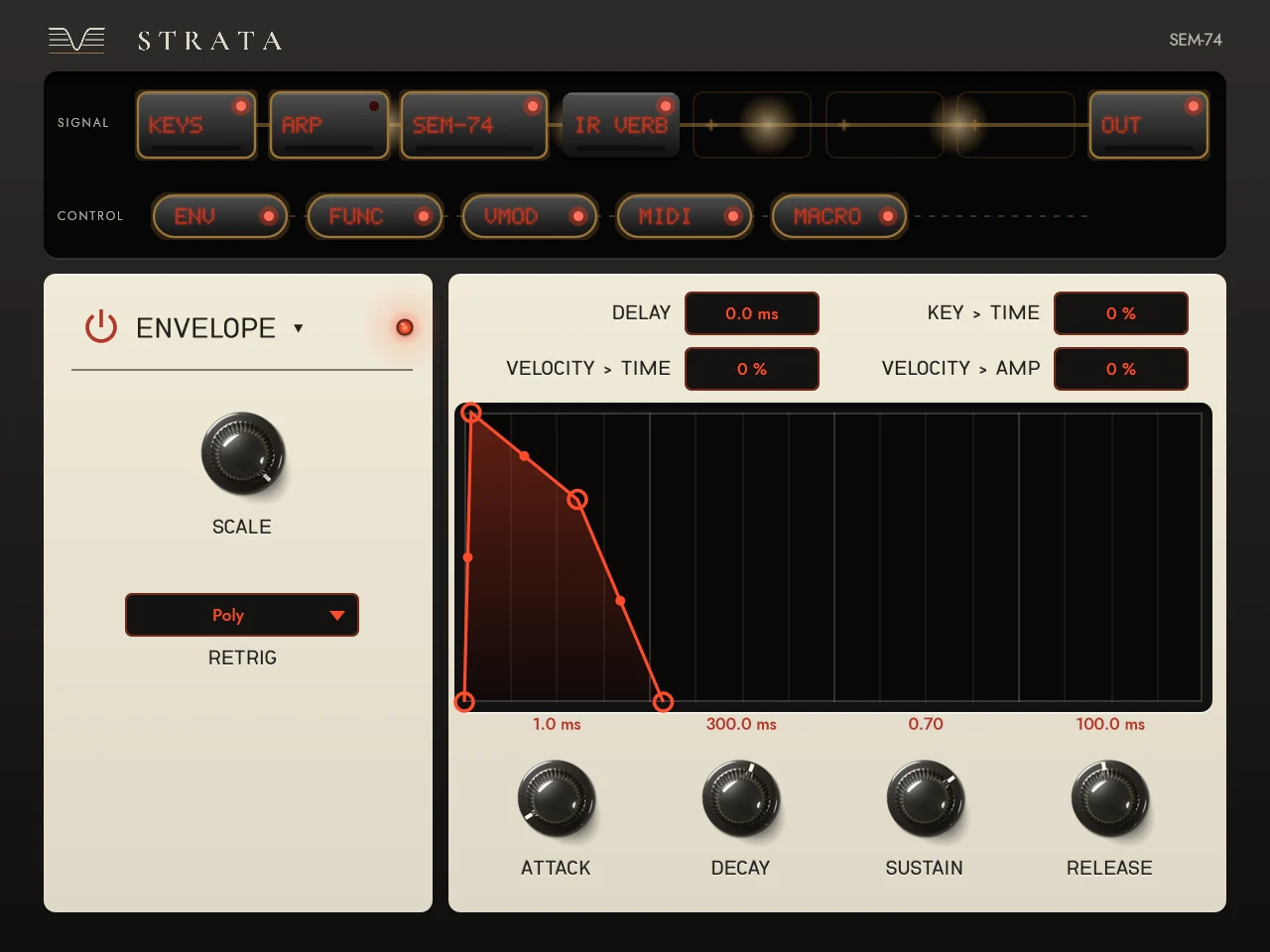Screen dimensions: 1270x952
Task: Click the SCALE knob
Action: coord(242,454)
